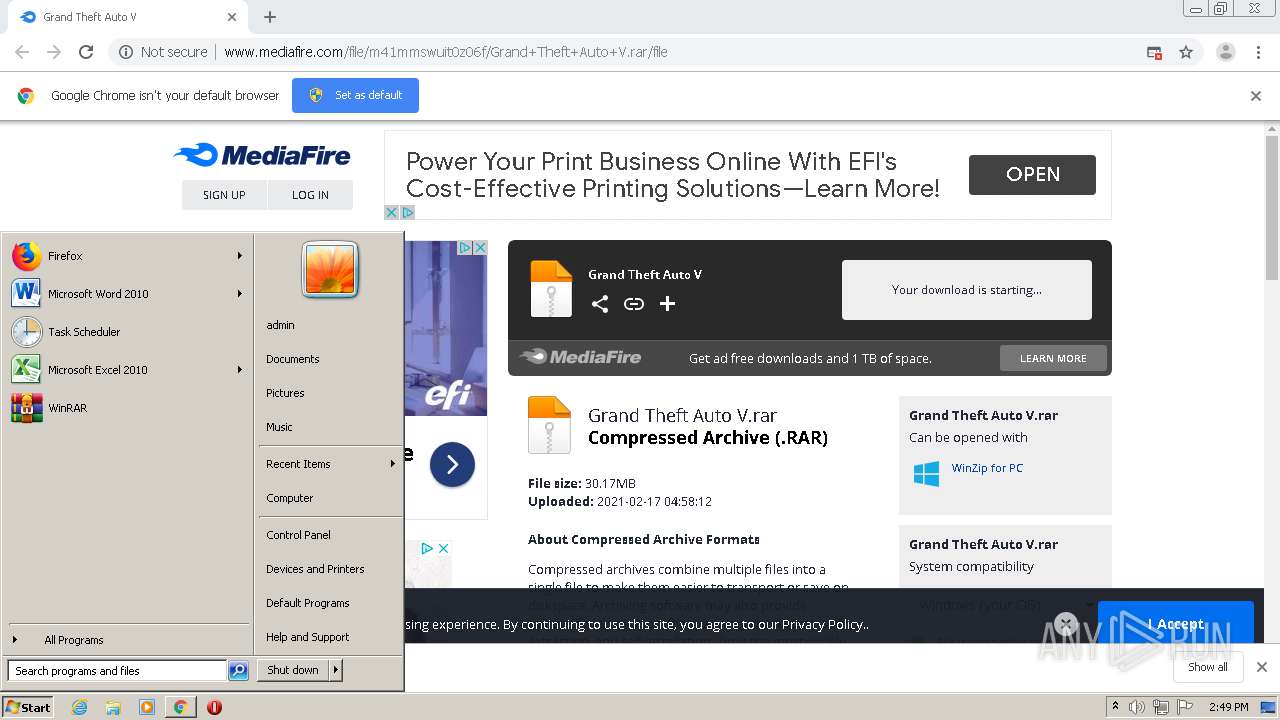Bookmark this page with the star icon
Viewport: 1280px width, 720px height.
[1186, 52]
